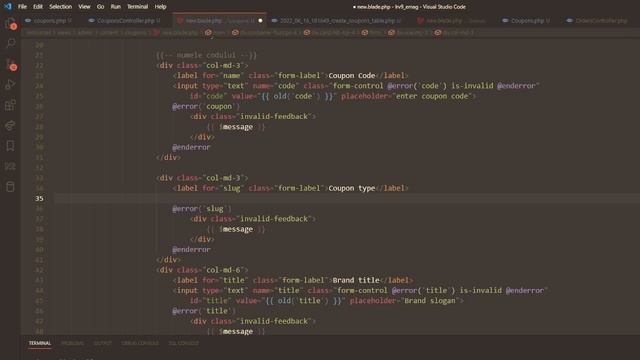This screenshot has height=360, width=640.
Task: Switch to the OrdersController.php editor tab
Action: click(x=598, y=20)
